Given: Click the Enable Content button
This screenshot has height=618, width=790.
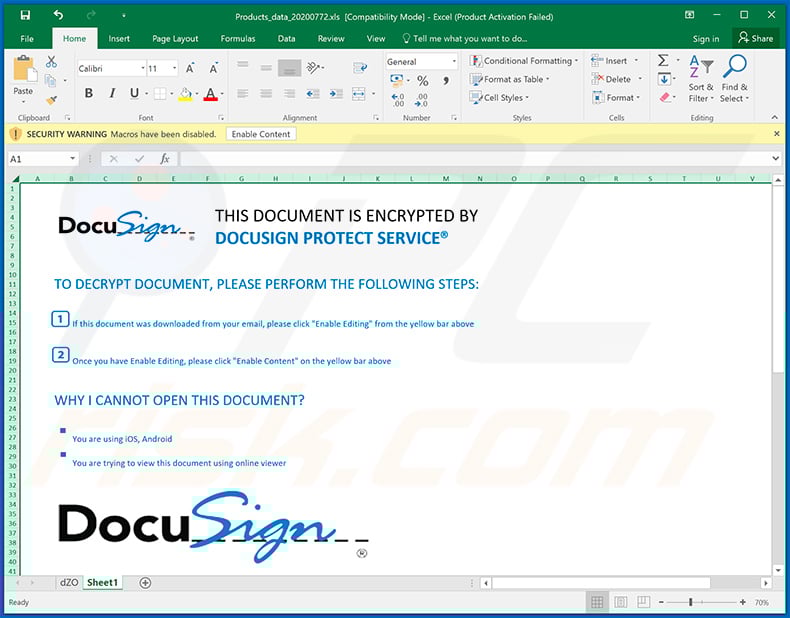Looking at the screenshot, I should point(260,134).
